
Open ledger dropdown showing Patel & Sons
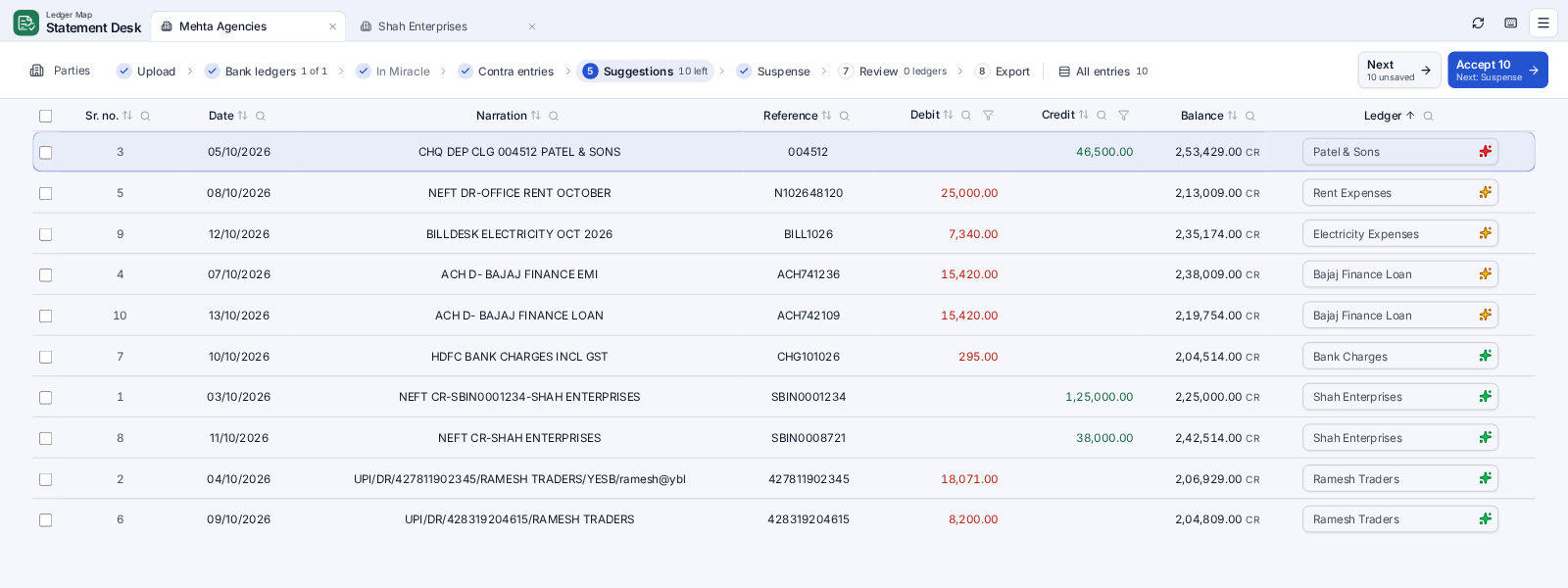click(x=1399, y=152)
